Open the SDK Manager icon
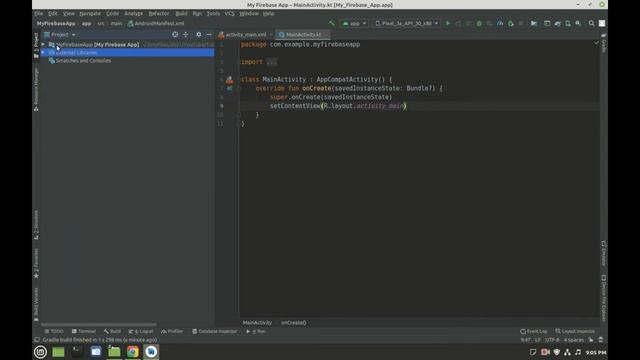Viewport: 640px width, 360px height. (x=578, y=23)
